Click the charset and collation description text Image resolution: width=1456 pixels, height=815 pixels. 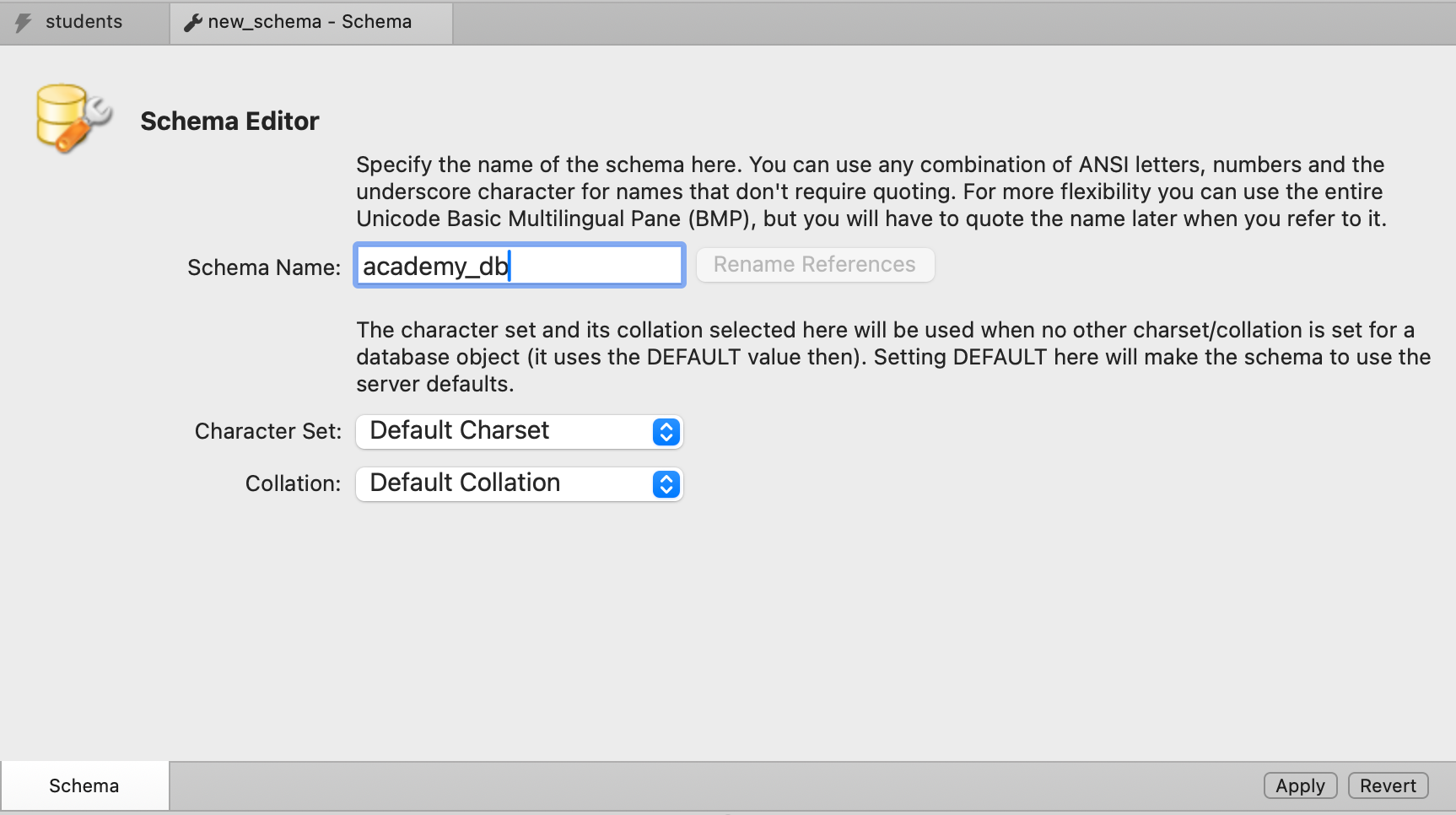892,357
